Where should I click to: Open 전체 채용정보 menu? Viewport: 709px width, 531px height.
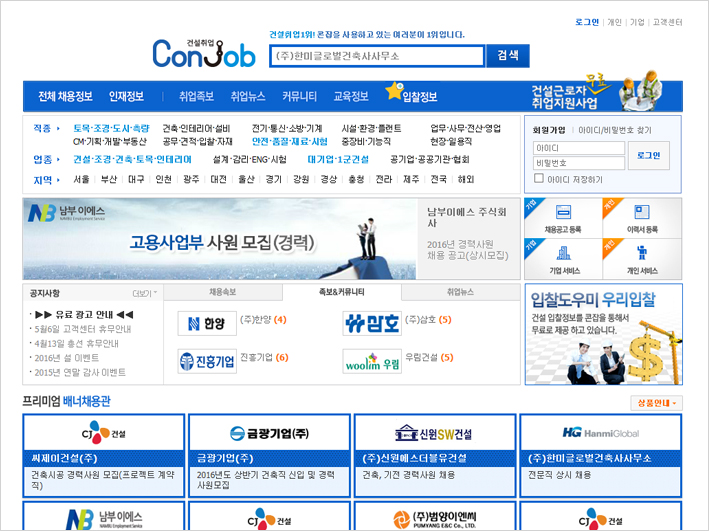point(65,96)
